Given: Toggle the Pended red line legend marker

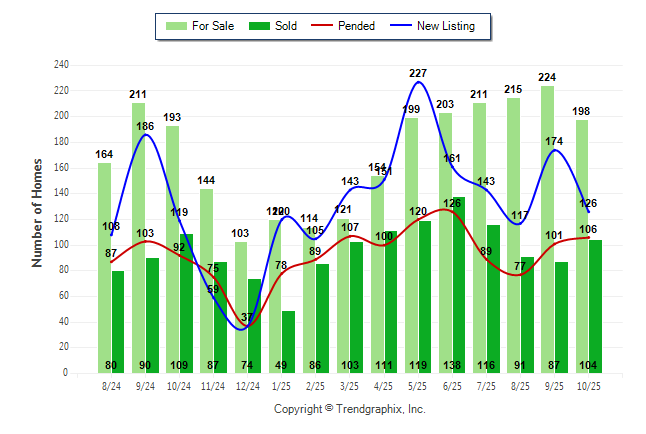Looking at the screenshot, I should coord(322,26).
